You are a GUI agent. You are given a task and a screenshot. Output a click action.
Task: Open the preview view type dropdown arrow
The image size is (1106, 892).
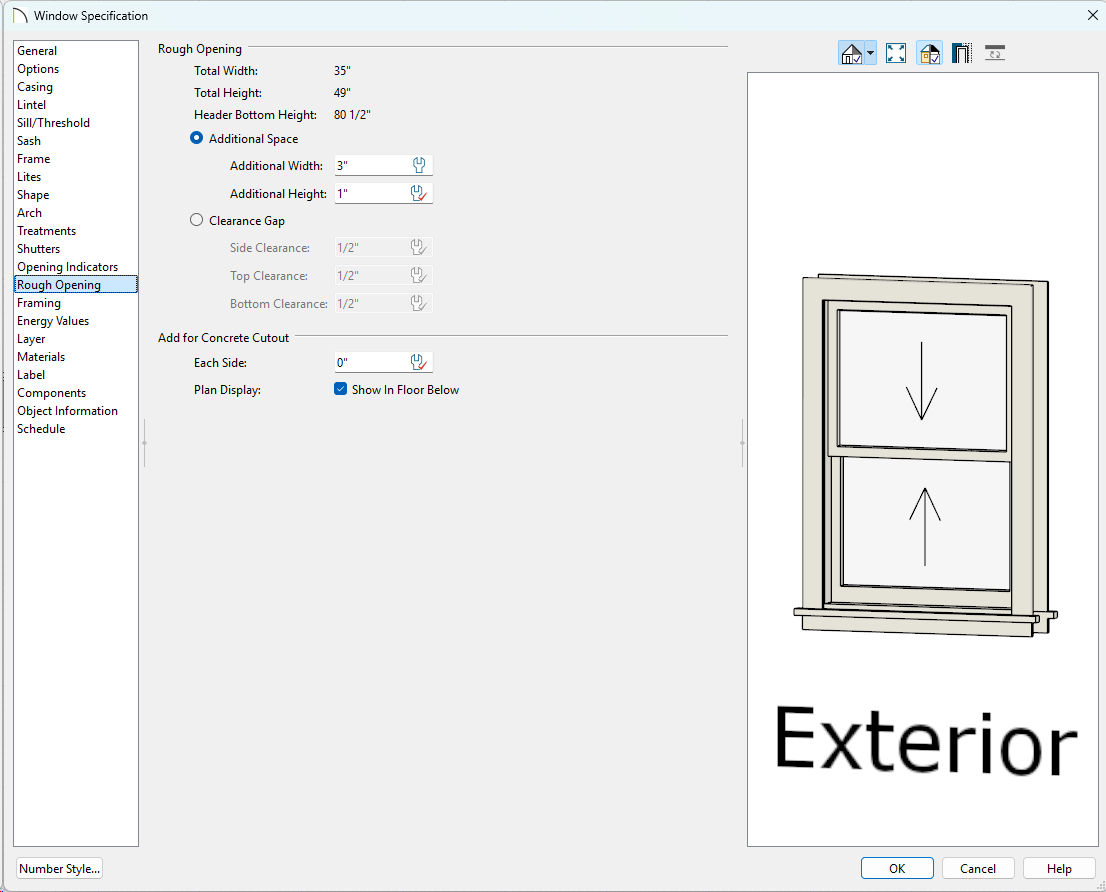(x=871, y=54)
